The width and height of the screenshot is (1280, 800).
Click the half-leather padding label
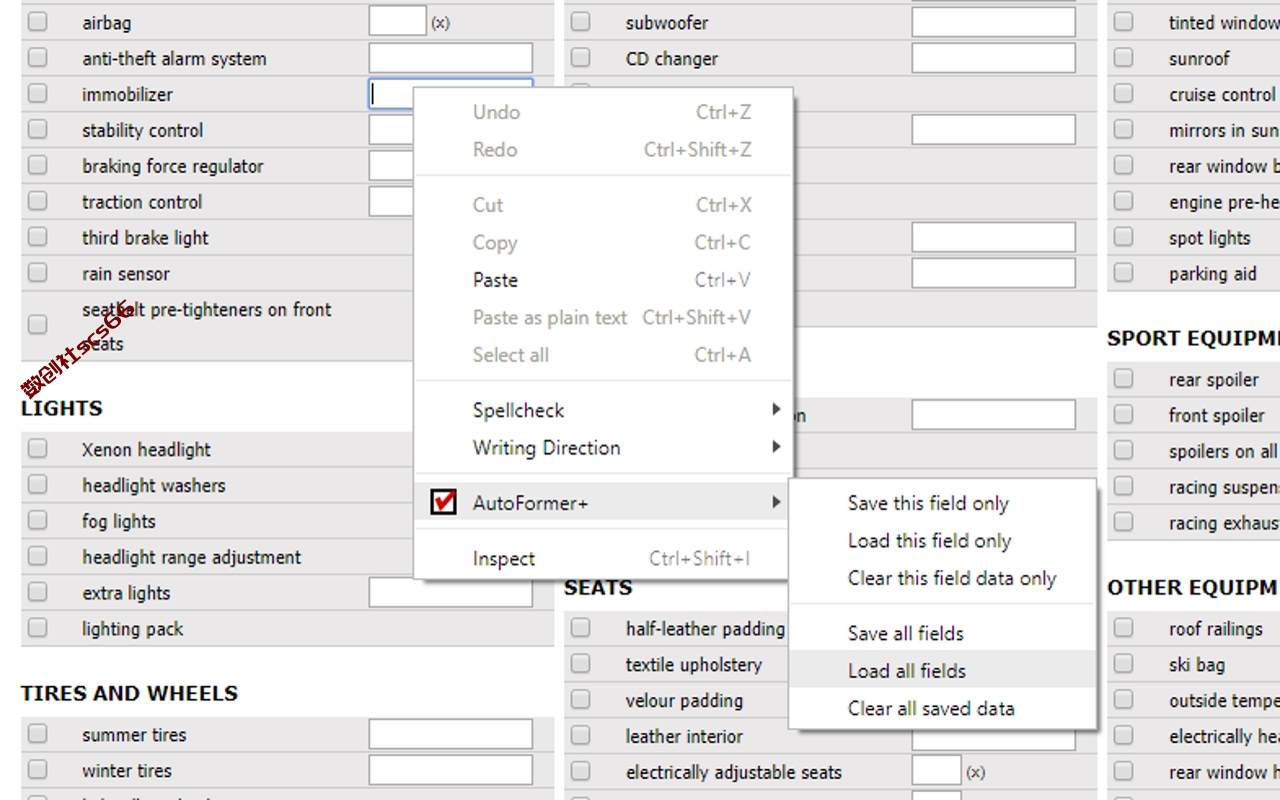705,629
